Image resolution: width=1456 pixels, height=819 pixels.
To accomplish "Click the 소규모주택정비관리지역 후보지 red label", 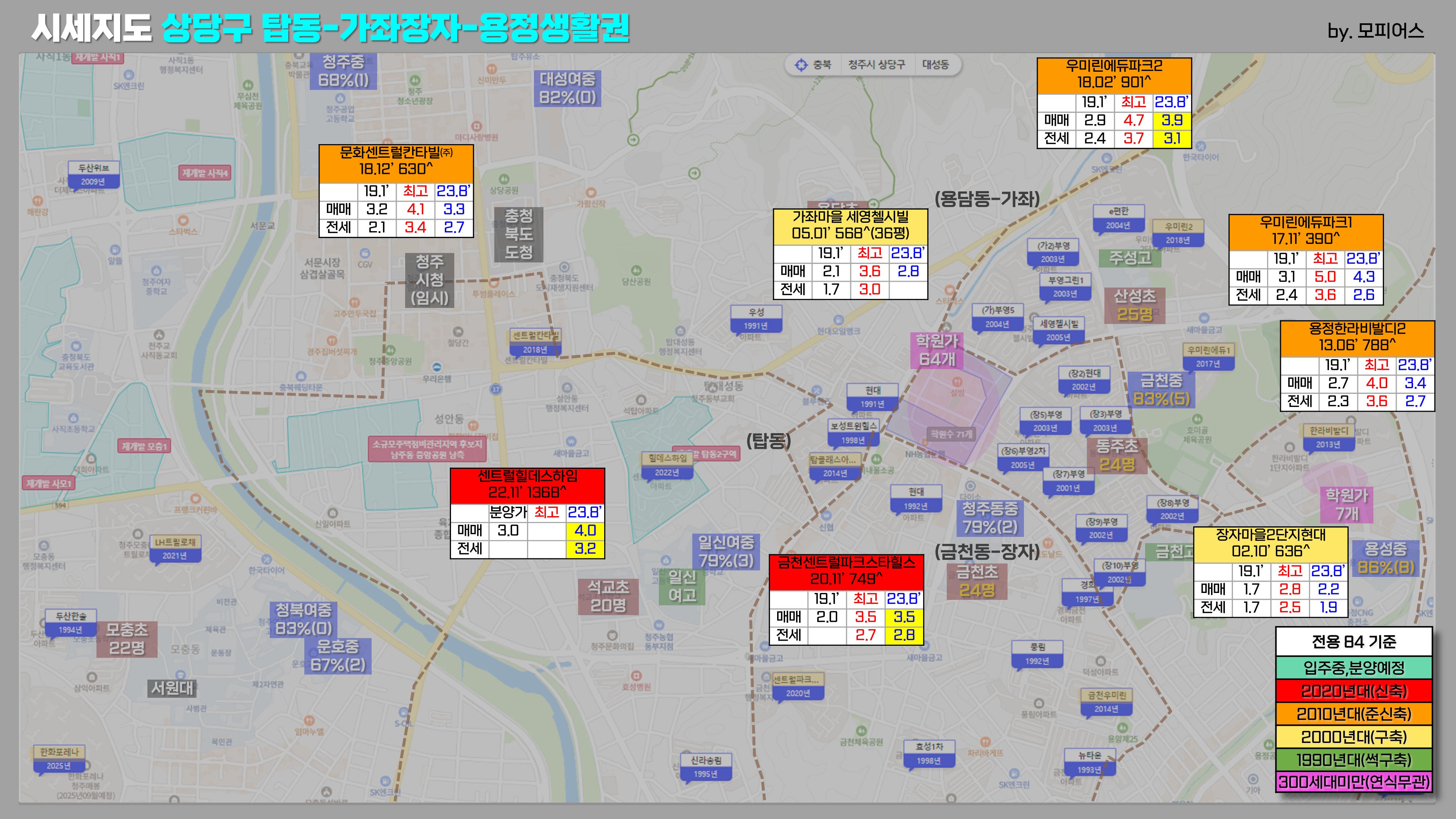I will coord(427,449).
